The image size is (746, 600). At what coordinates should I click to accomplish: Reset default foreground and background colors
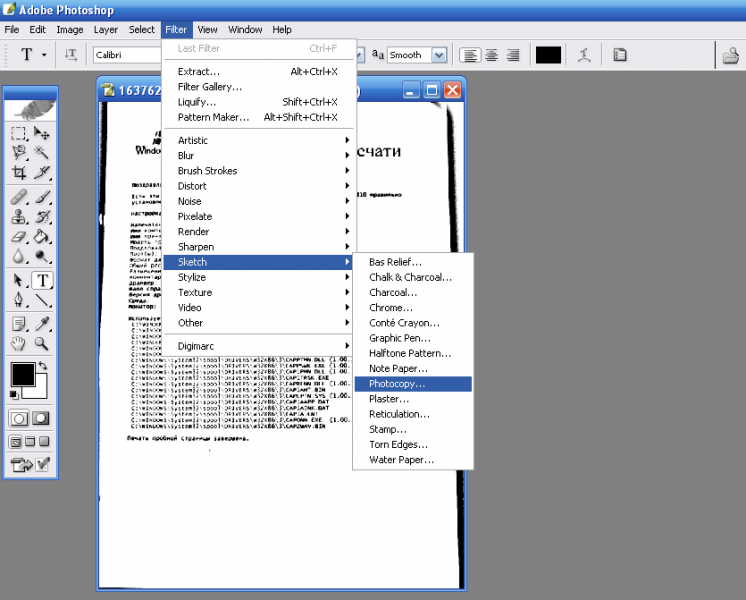point(14,394)
